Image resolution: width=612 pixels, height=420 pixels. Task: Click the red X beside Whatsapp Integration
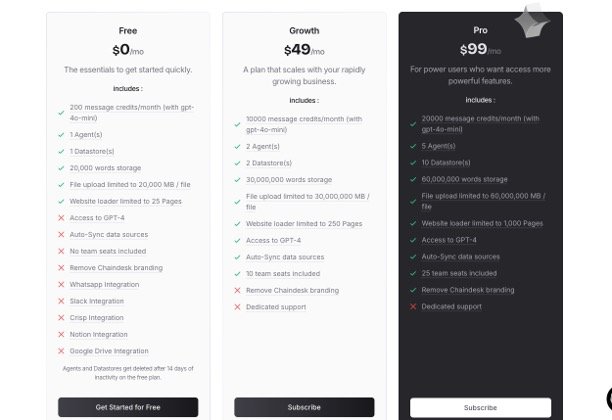point(62,284)
